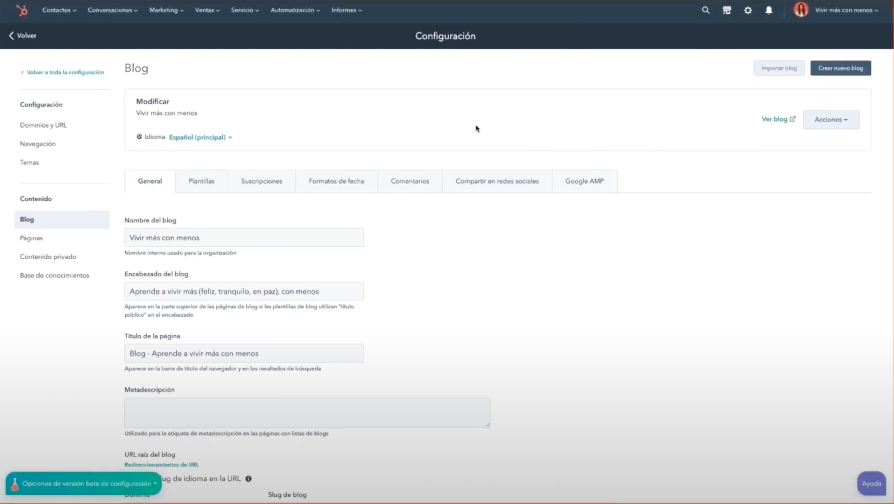Open Contenido privado in sidebar

point(48,257)
